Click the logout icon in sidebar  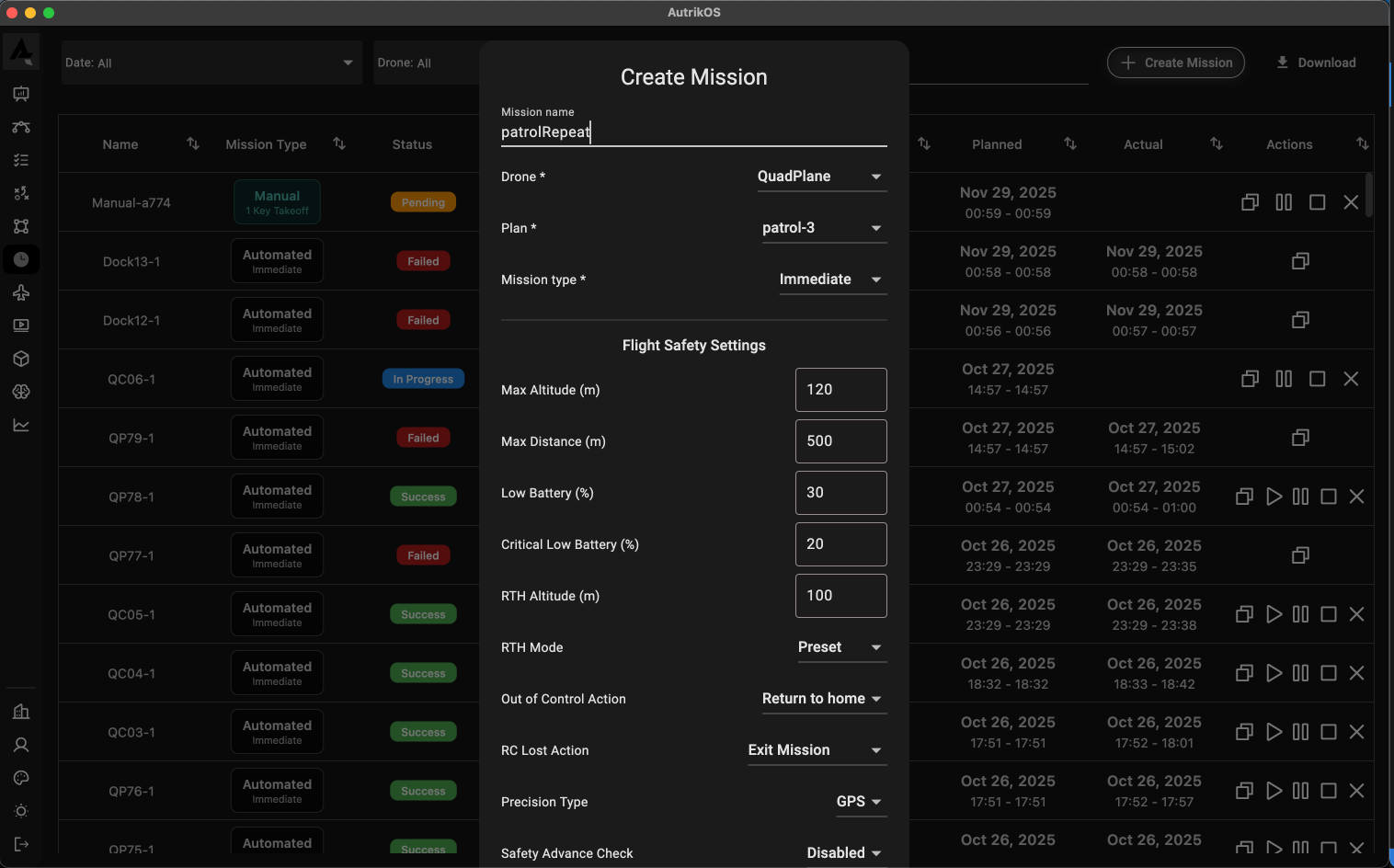click(21, 844)
